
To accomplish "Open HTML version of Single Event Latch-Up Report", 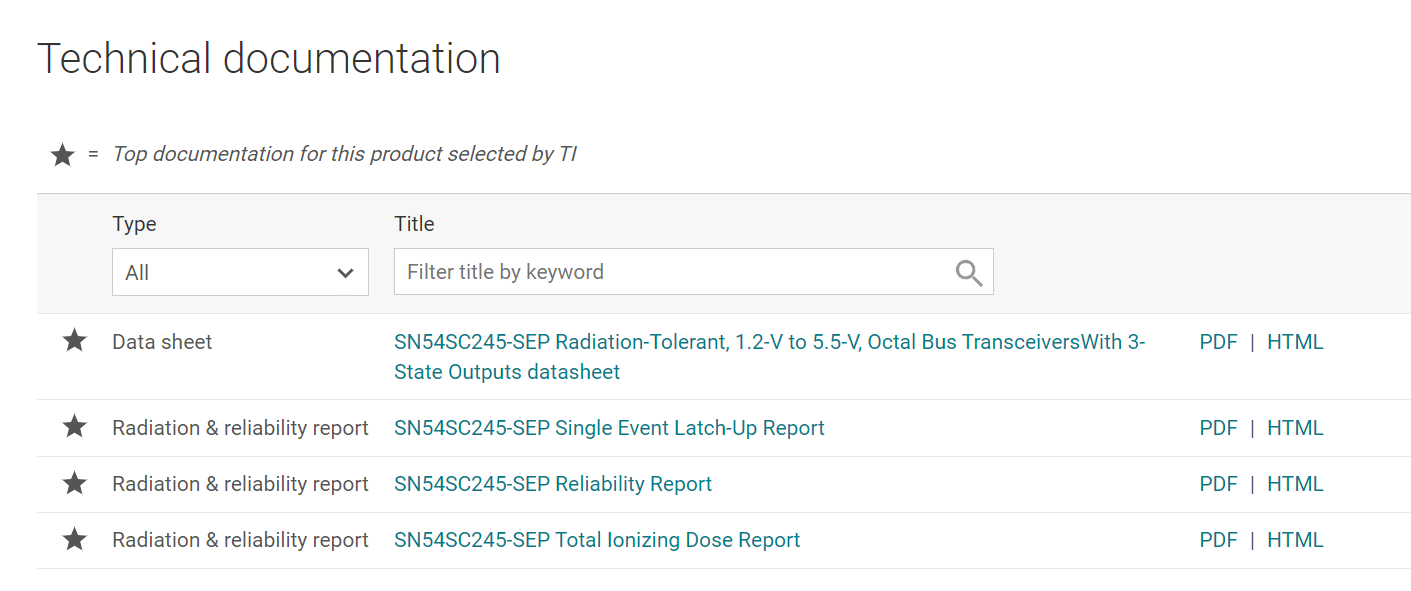I will (1295, 428).
